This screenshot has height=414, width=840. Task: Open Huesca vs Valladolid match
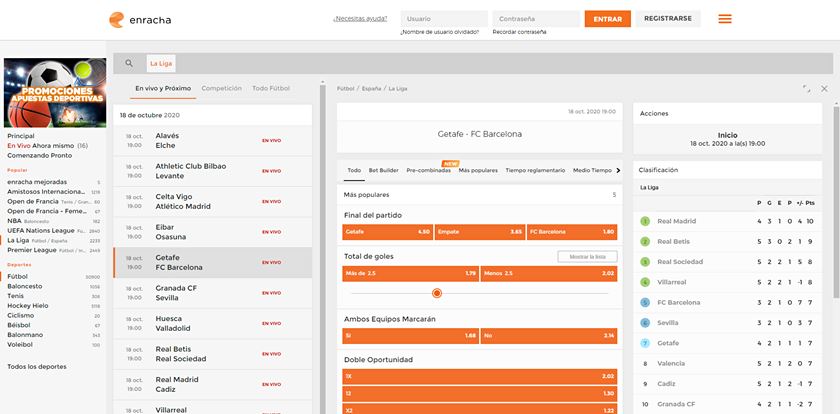[213, 323]
